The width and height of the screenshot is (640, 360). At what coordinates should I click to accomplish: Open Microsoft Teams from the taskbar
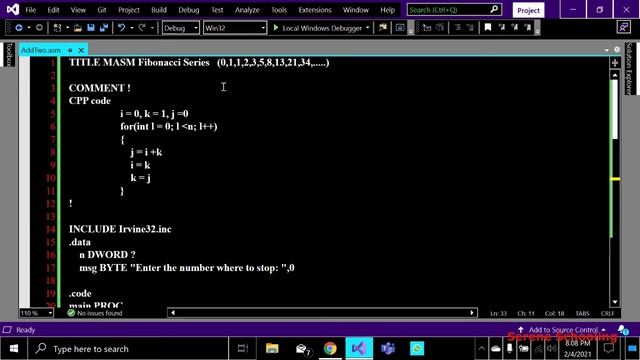(x=388, y=349)
